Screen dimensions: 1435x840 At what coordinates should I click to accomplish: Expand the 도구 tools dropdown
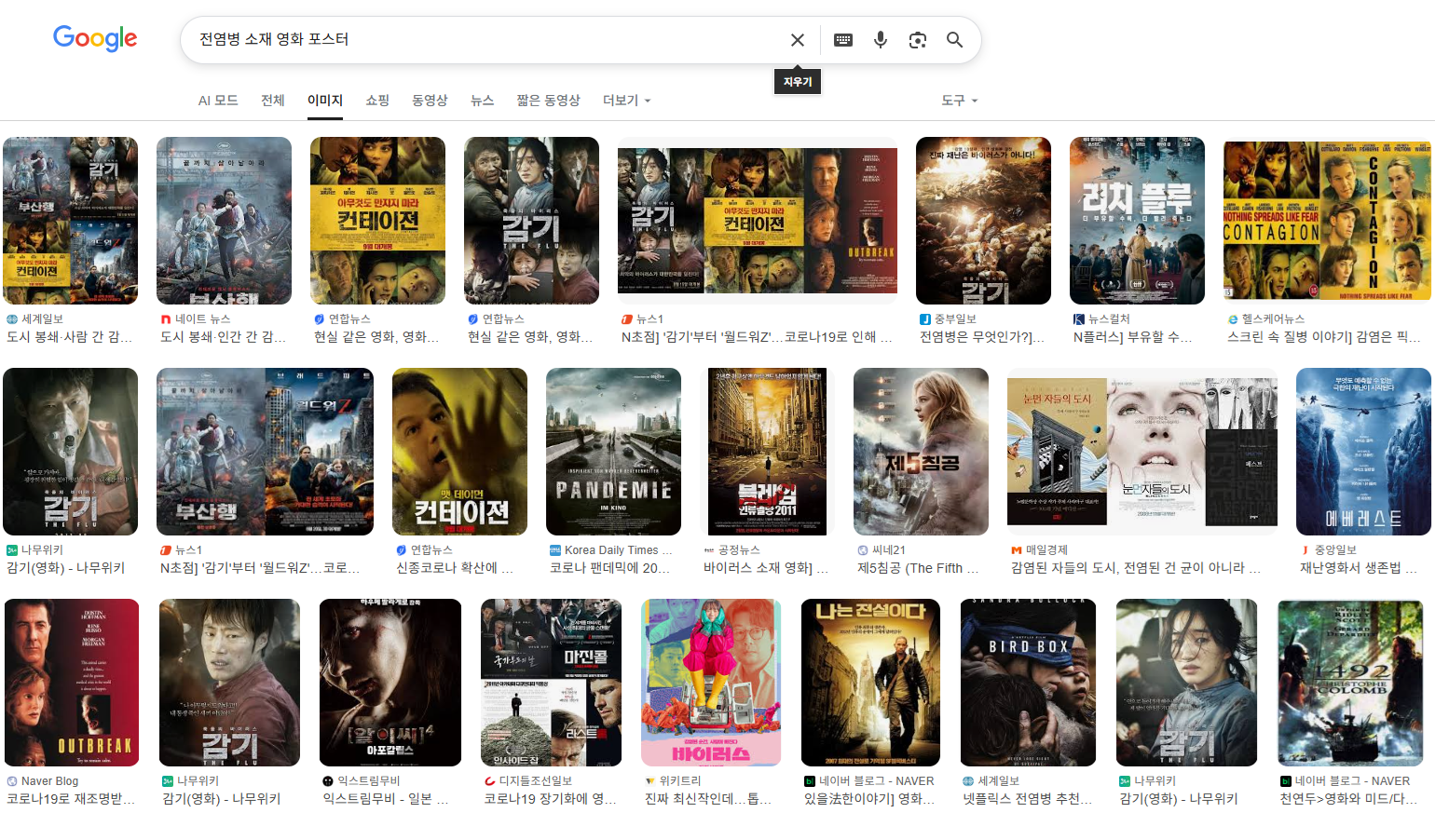point(960,100)
